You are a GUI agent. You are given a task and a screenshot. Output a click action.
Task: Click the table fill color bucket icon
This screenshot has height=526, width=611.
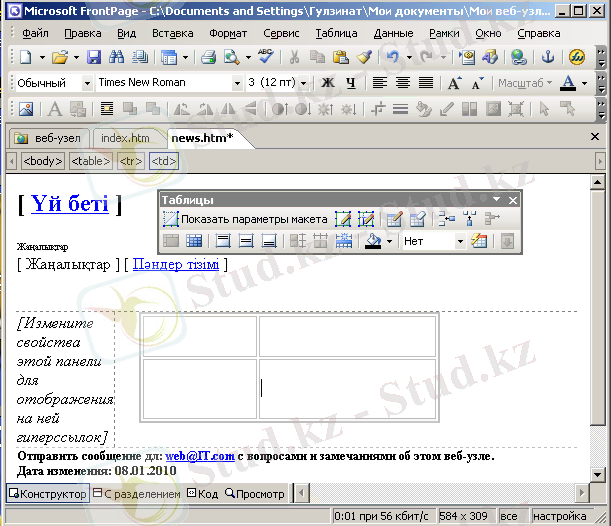373,240
